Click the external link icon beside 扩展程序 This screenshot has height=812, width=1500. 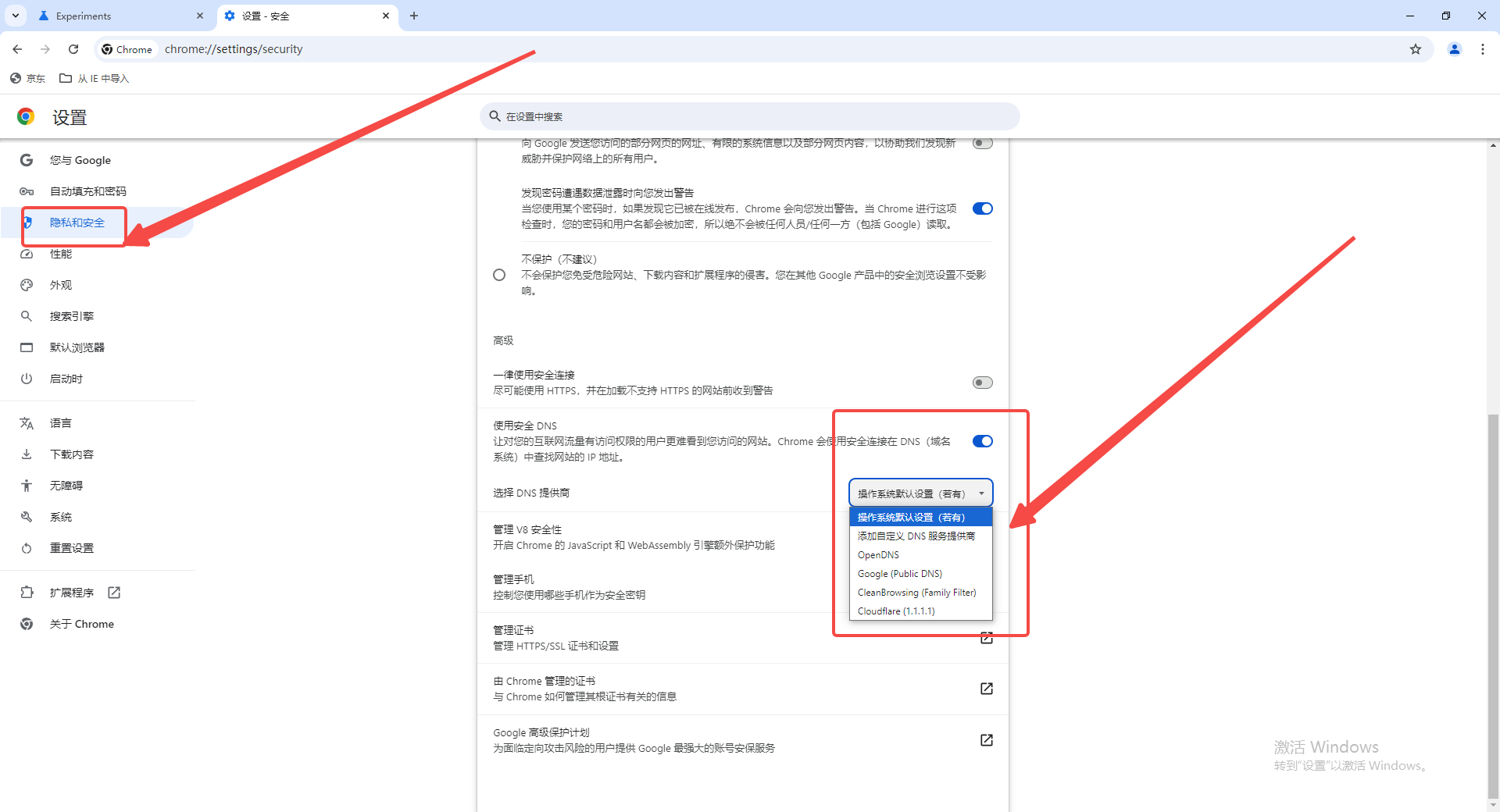[x=114, y=593]
